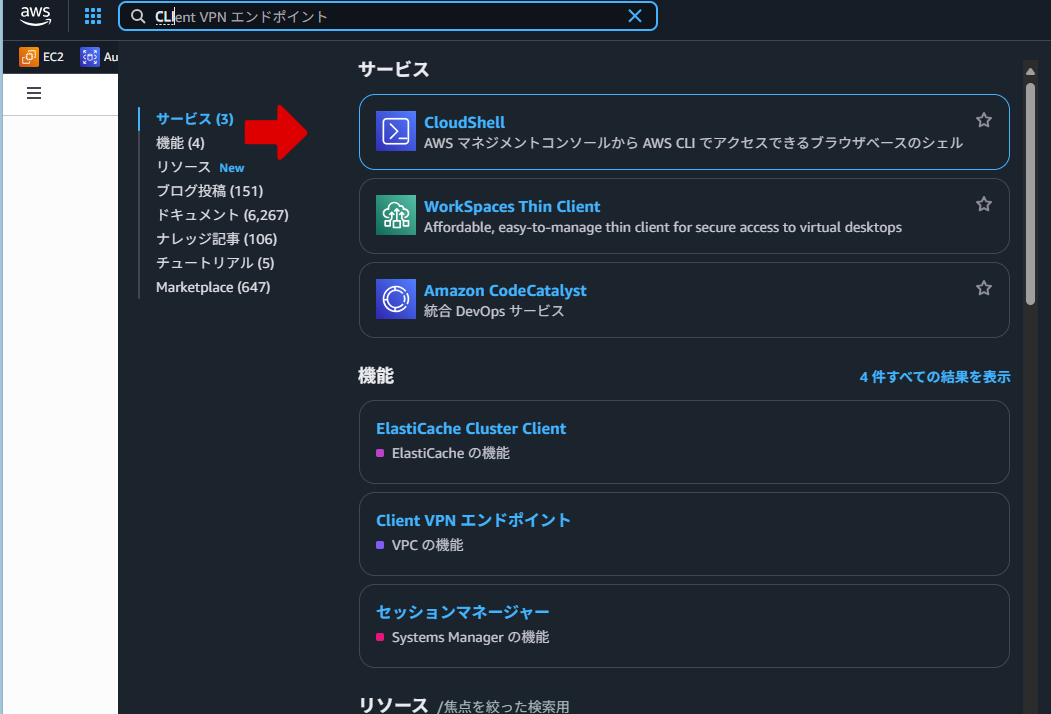The width and height of the screenshot is (1051, 714).
Task: Favorite CloudShell with the star
Action: point(983,120)
